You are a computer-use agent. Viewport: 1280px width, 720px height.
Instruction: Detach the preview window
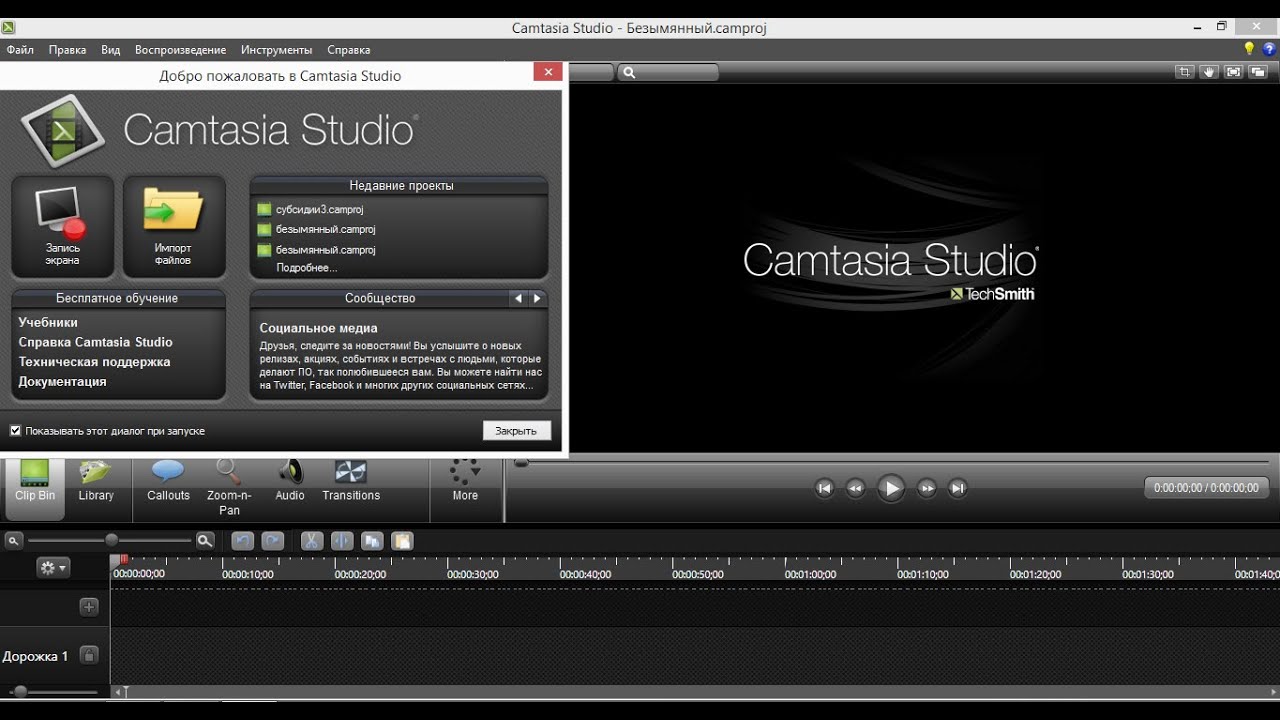pos(1258,72)
